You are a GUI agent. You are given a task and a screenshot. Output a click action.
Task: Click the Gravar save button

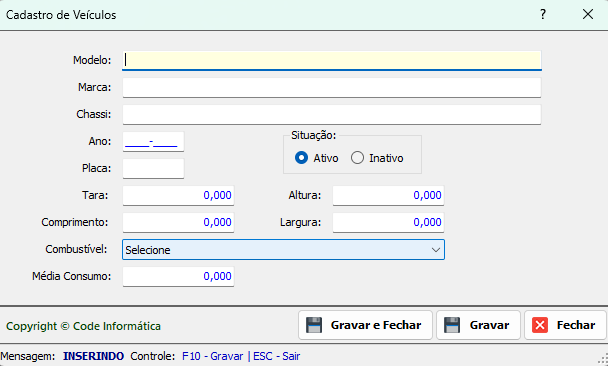[478, 325]
